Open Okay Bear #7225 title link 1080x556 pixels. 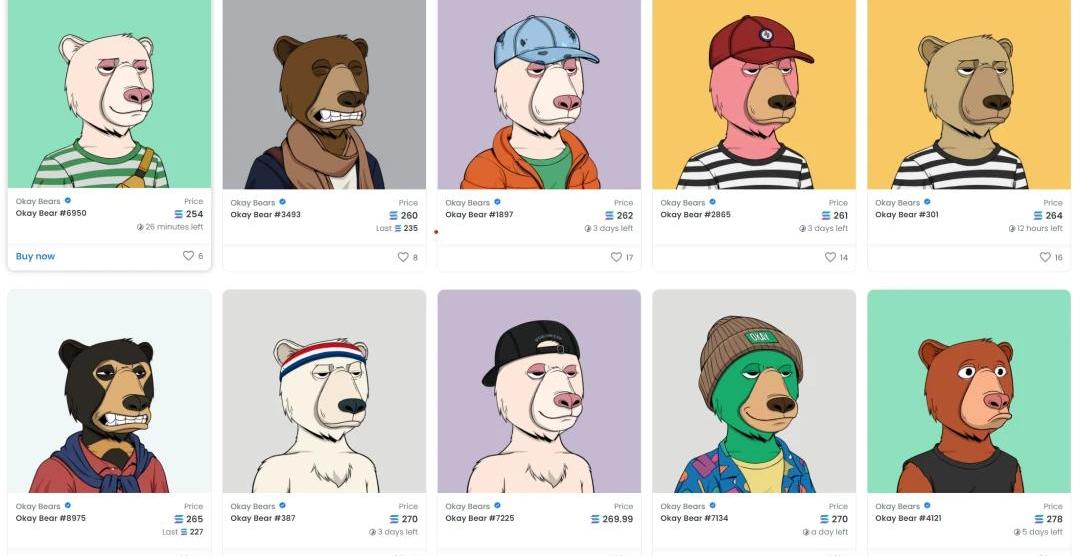(x=479, y=518)
